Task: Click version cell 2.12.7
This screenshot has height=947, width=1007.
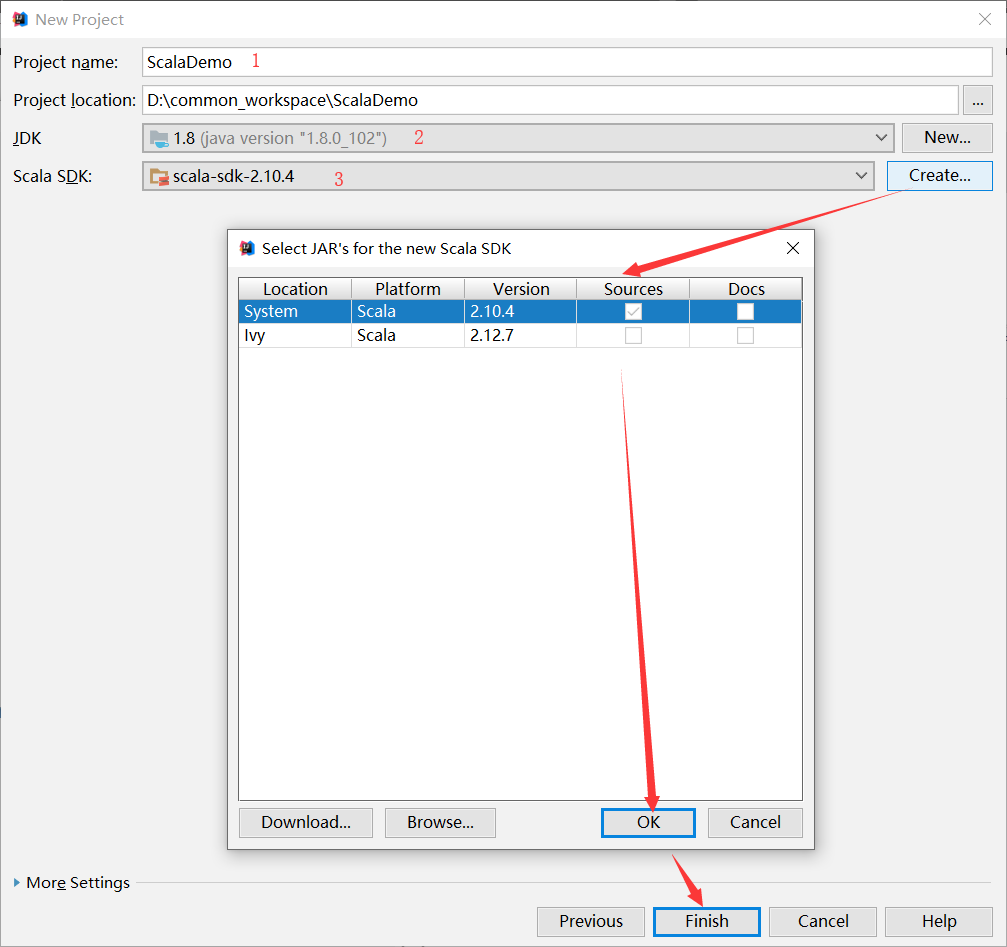Action: click(521, 335)
